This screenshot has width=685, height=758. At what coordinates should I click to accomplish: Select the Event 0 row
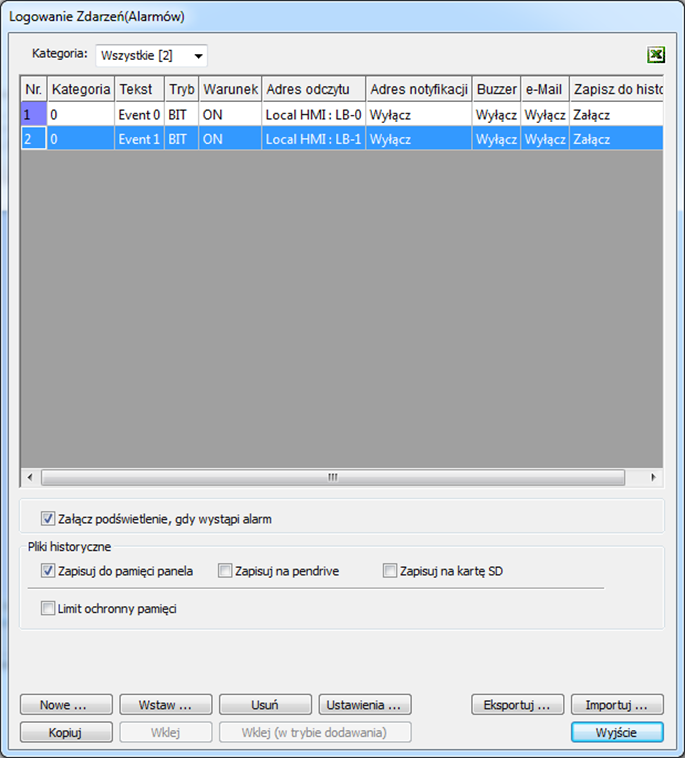tap(342, 115)
